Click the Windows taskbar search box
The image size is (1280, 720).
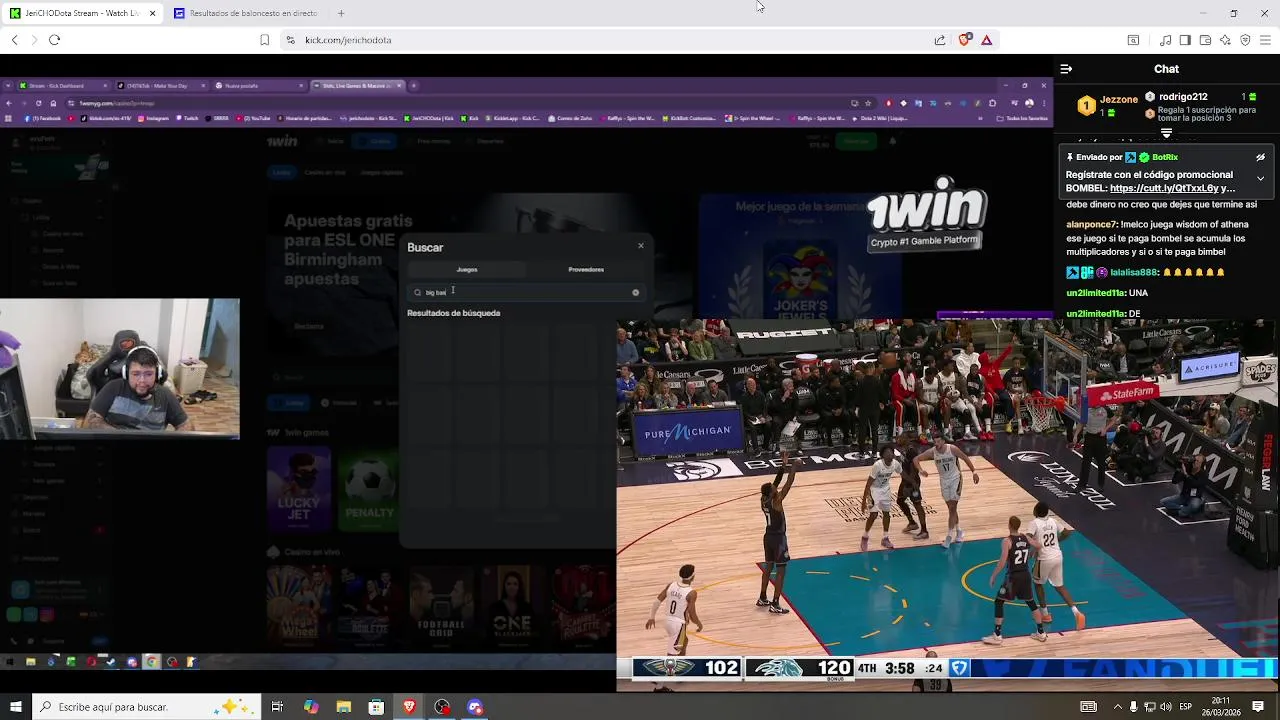147,707
